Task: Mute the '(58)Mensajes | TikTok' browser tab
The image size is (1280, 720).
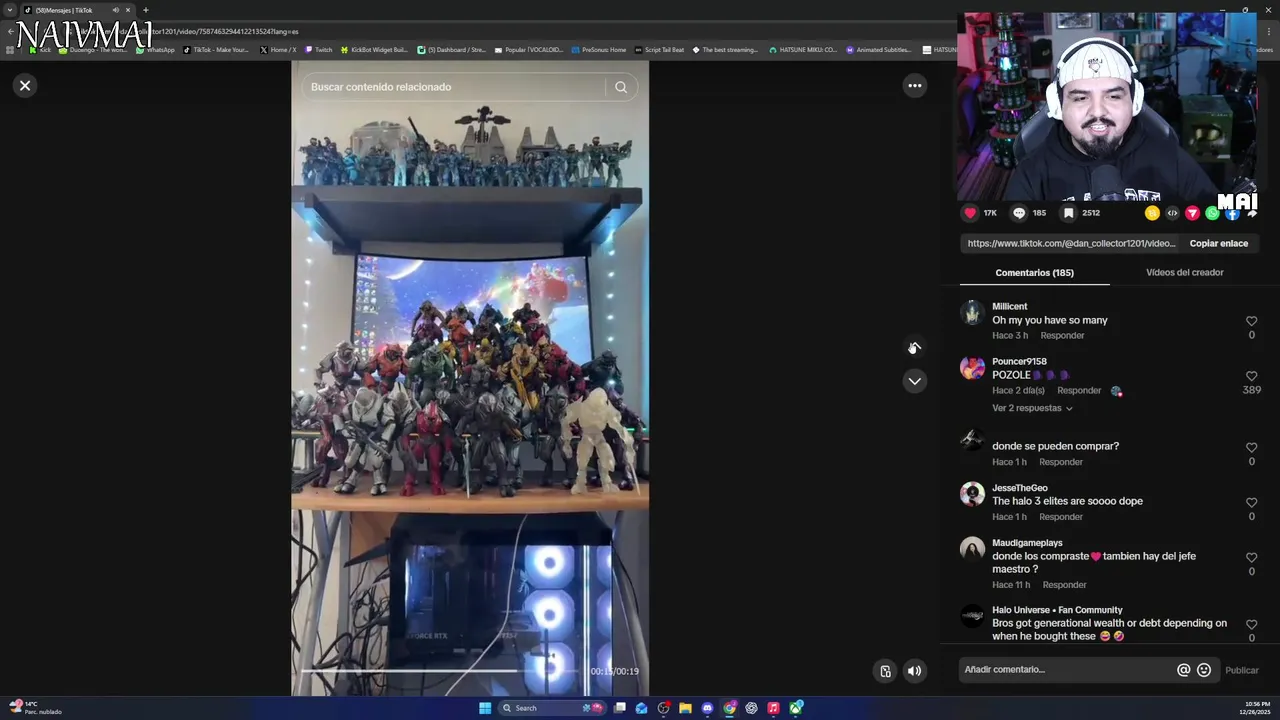Action: [x=116, y=10]
